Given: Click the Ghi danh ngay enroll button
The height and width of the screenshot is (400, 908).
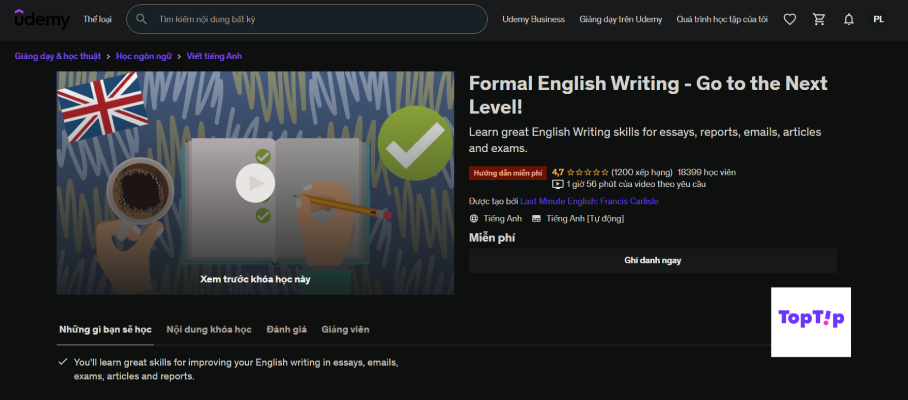Looking at the screenshot, I should click(x=653, y=260).
